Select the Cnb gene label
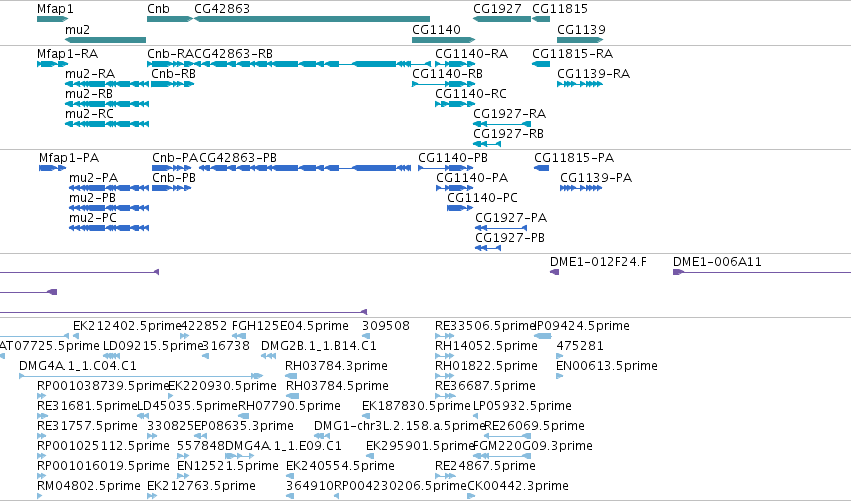851x501 pixels. tap(158, 9)
